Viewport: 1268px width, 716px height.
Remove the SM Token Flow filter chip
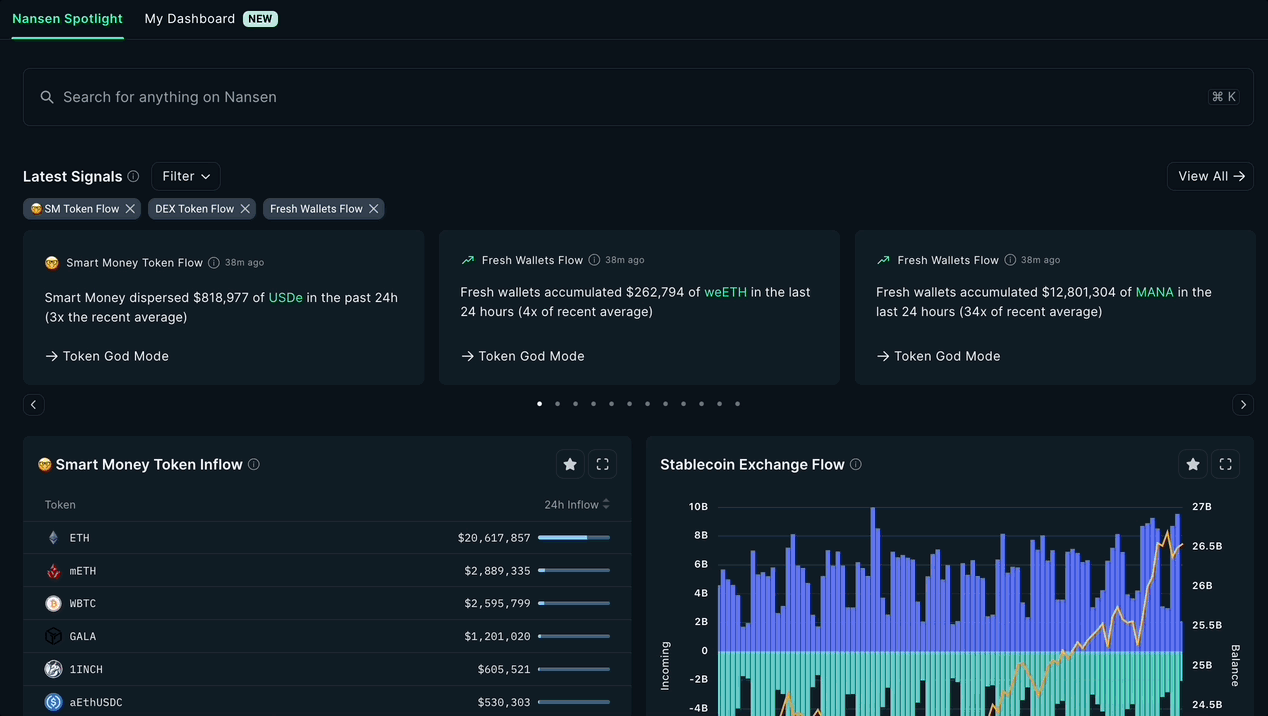[x=130, y=209]
